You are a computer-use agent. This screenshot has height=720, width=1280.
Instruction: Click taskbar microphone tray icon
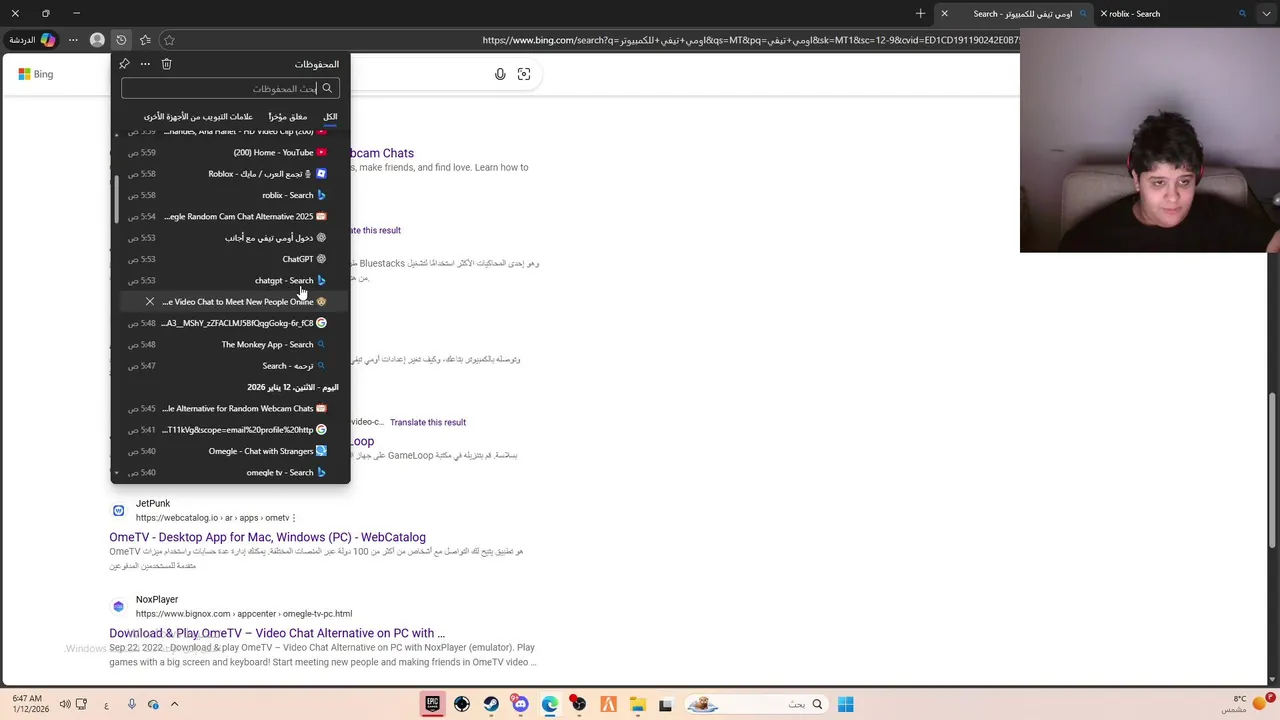(131, 704)
